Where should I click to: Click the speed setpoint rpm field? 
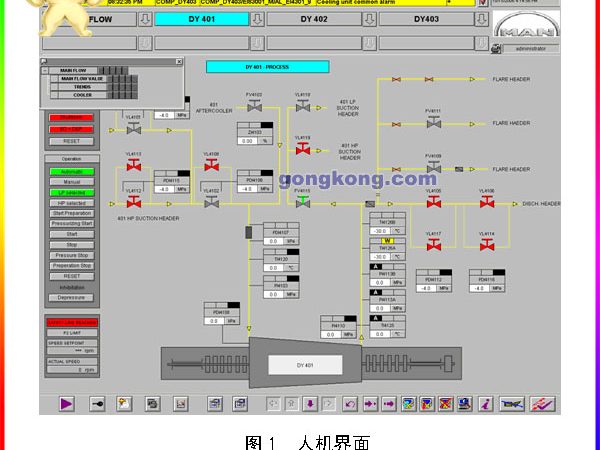(71, 351)
